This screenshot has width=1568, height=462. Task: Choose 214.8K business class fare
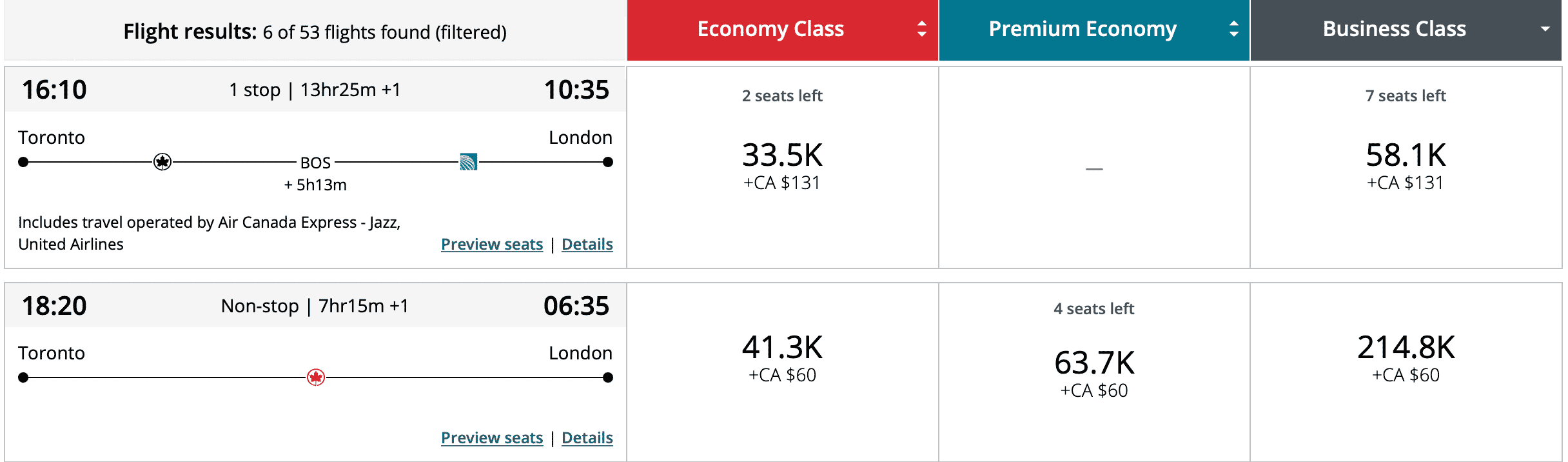pos(1406,348)
